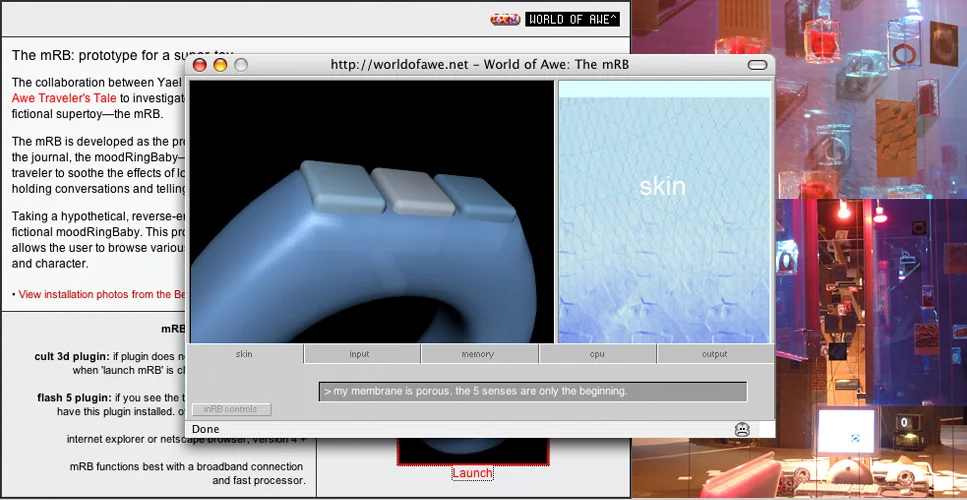Click the 'Done' status bar text
967x500 pixels.
point(205,429)
